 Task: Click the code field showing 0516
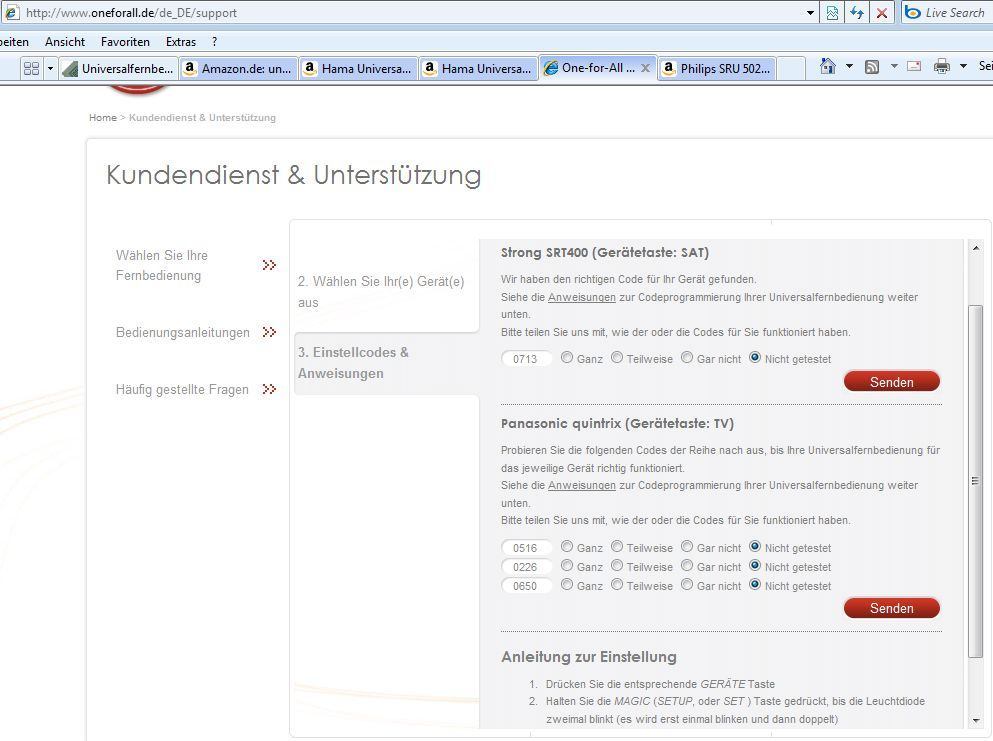(x=526, y=547)
